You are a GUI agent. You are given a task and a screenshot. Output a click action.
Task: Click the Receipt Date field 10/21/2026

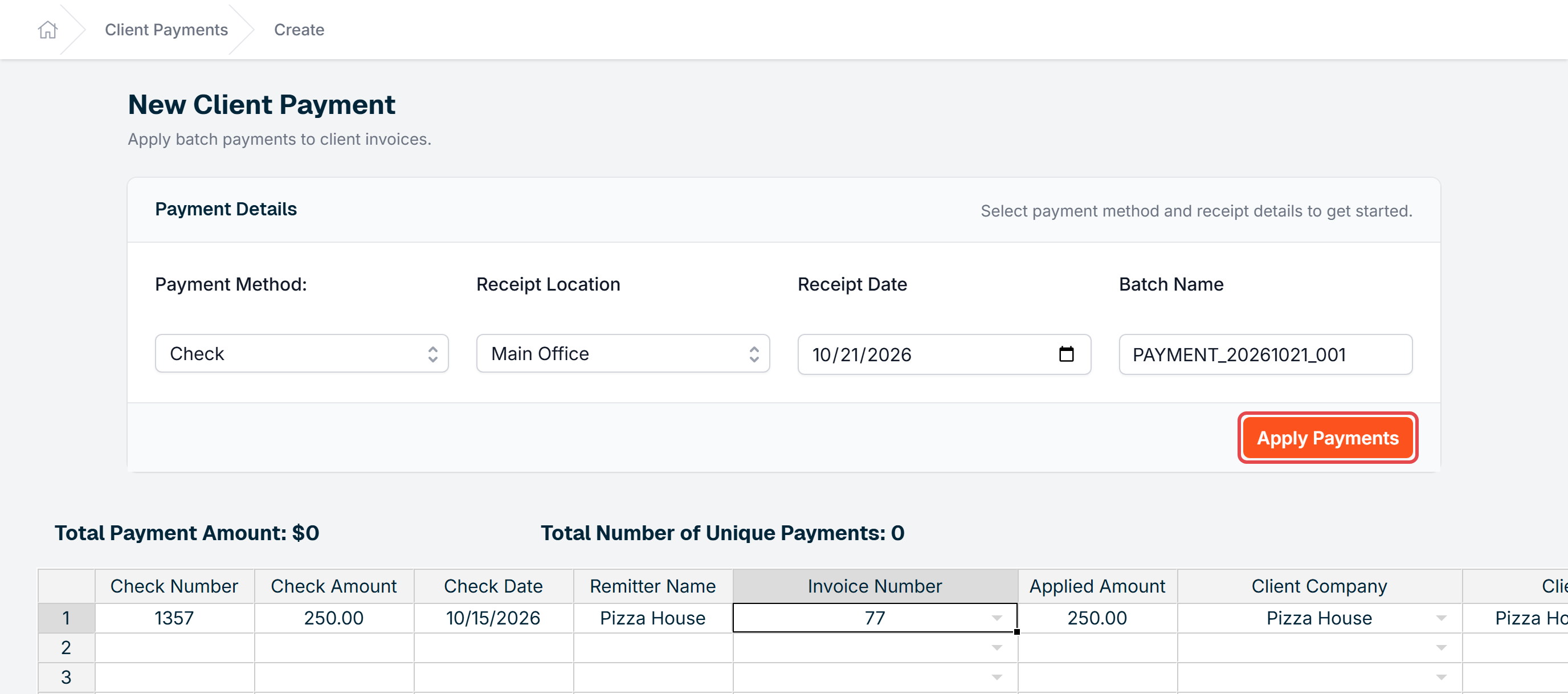tap(944, 354)
